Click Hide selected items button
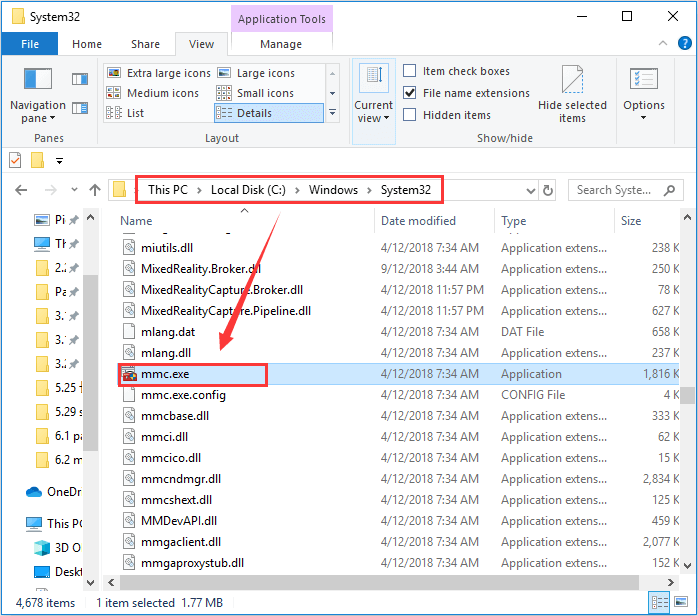The image size is (698, 616). pos(572,94)
